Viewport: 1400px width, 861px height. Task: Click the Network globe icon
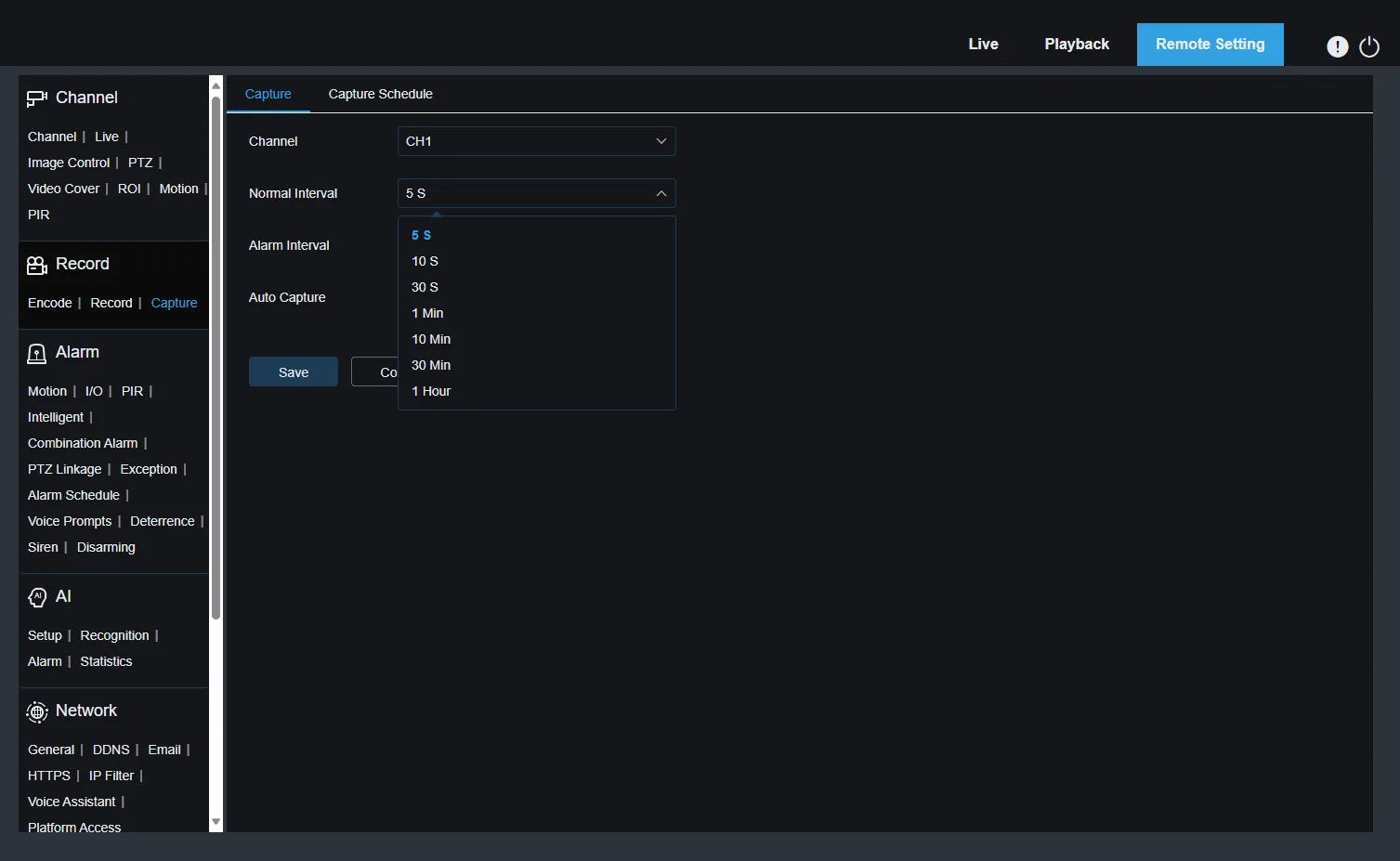(x=37, y=711)
